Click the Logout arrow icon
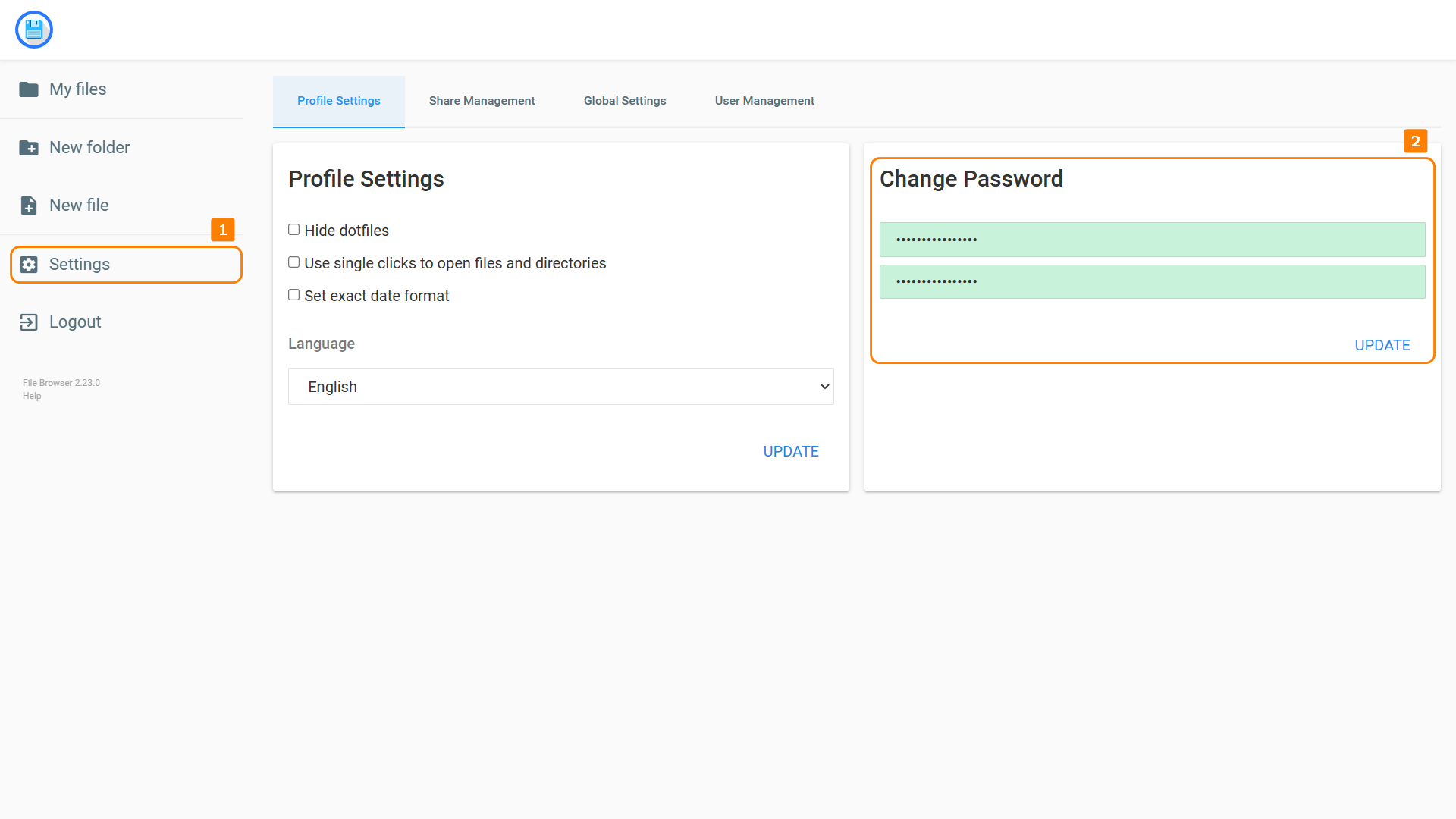Image resolution: width=1456 pixels, height=819 pixels. (x=29, y=322)
